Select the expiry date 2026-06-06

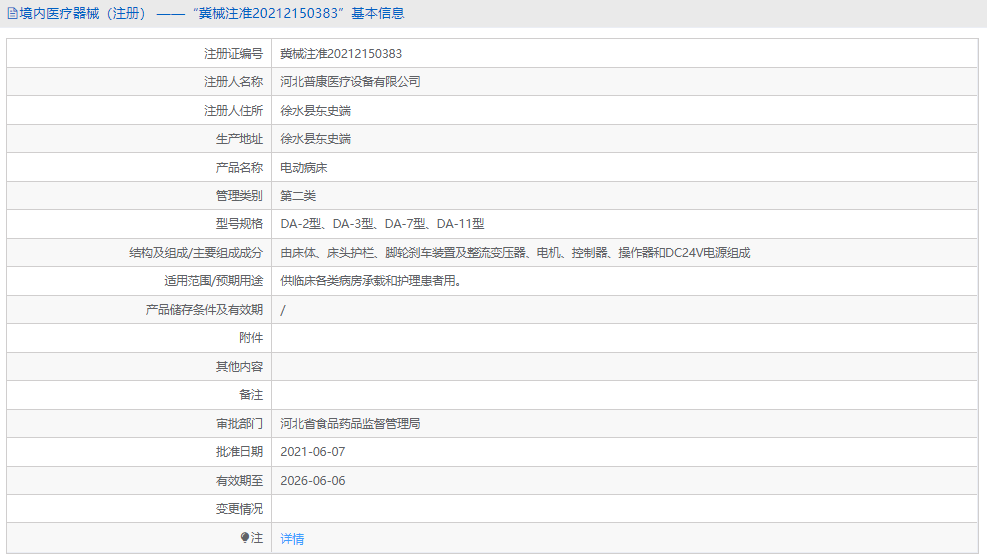(x=312, y=481)
